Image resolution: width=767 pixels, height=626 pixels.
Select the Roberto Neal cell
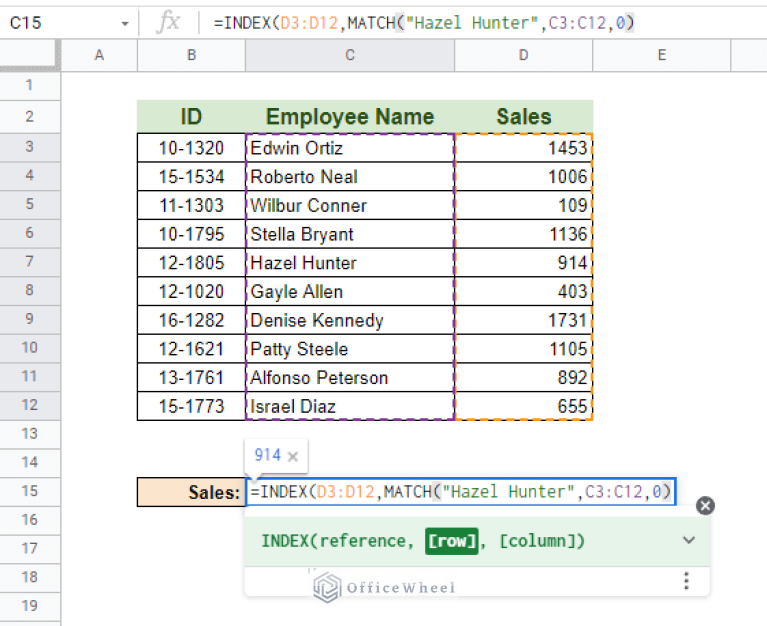pos(350,177)
